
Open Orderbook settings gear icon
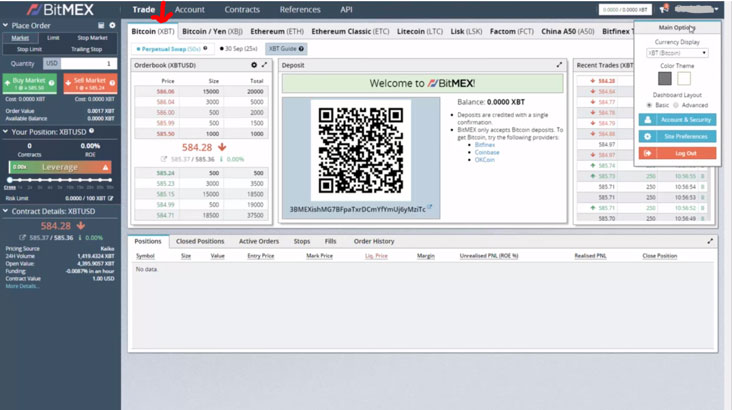[x=254, y=65]
